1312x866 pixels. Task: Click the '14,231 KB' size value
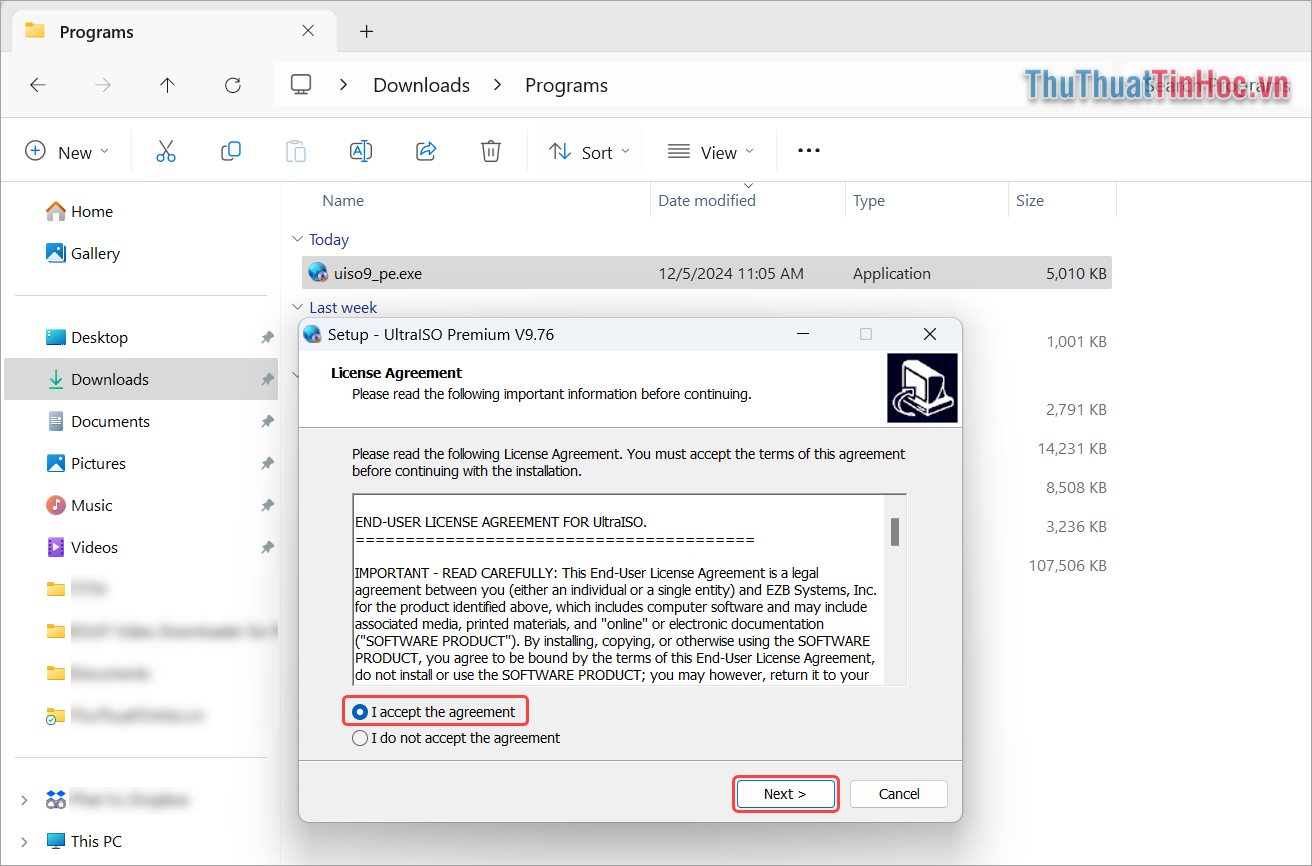[1072, 448]
